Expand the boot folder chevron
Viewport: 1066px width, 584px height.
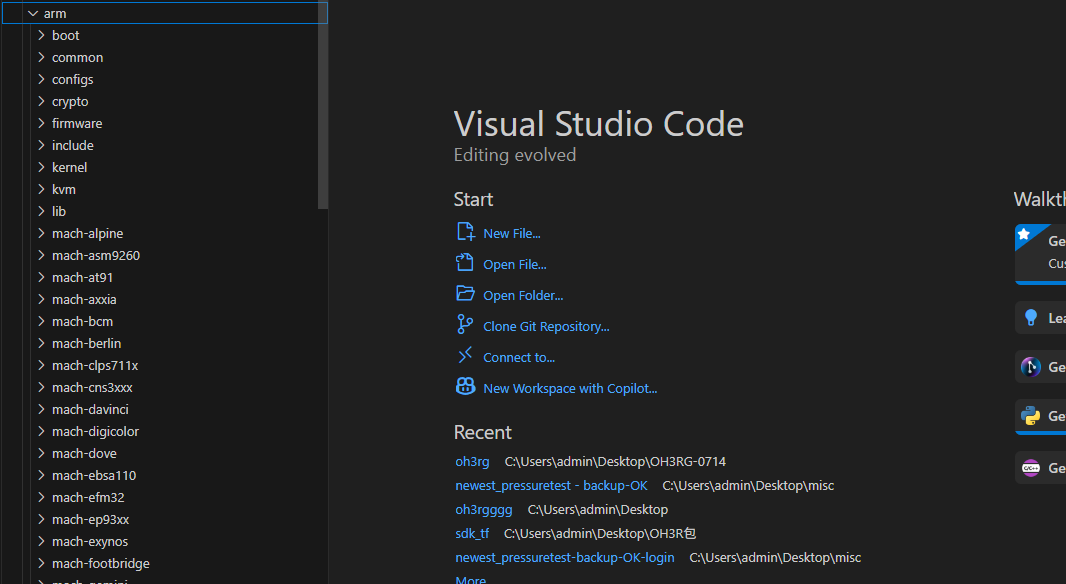click(41, 35)
